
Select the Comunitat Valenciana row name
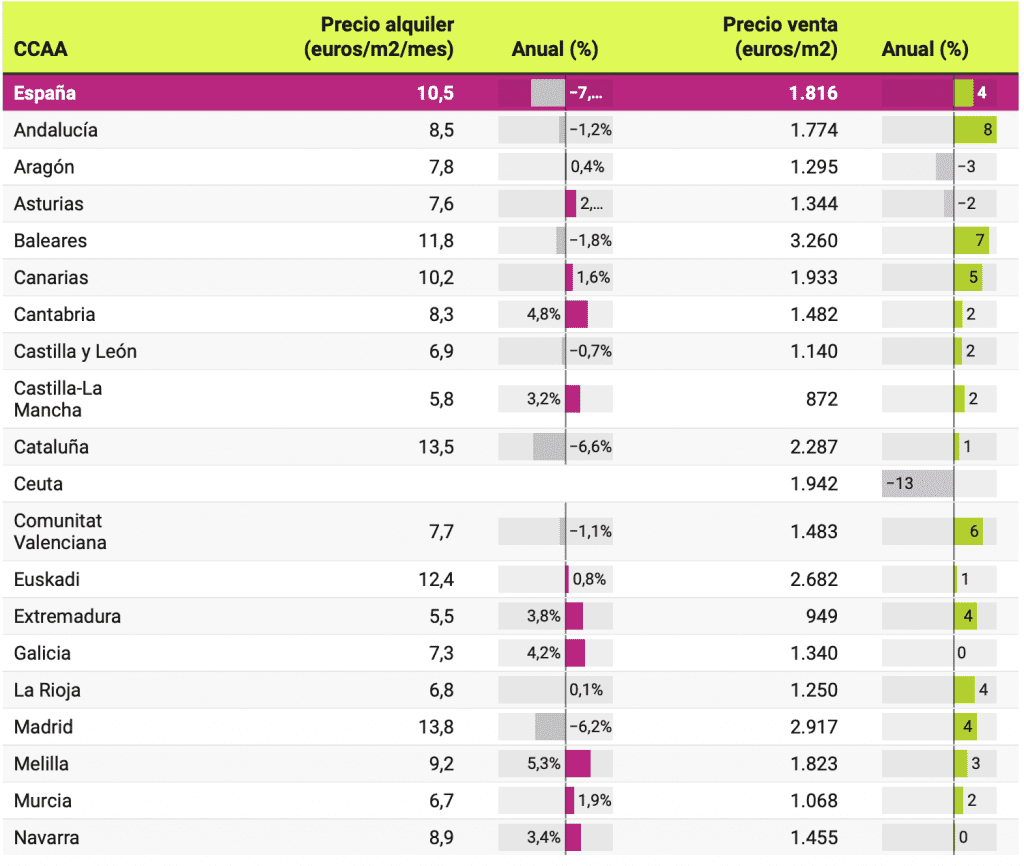pyautogui.click(x=59, y=532)
